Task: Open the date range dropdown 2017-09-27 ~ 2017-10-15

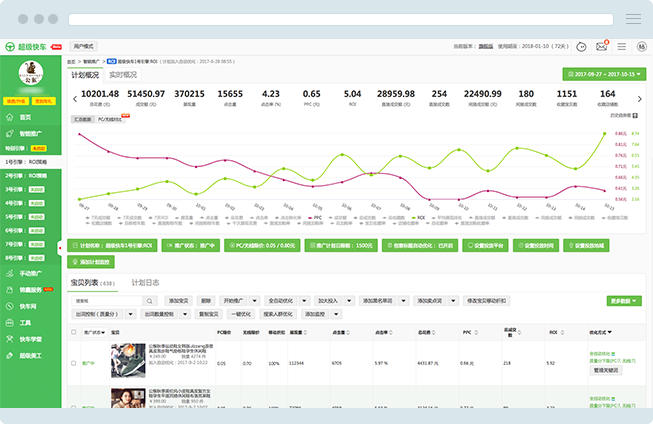Action: tap(603, 74)
